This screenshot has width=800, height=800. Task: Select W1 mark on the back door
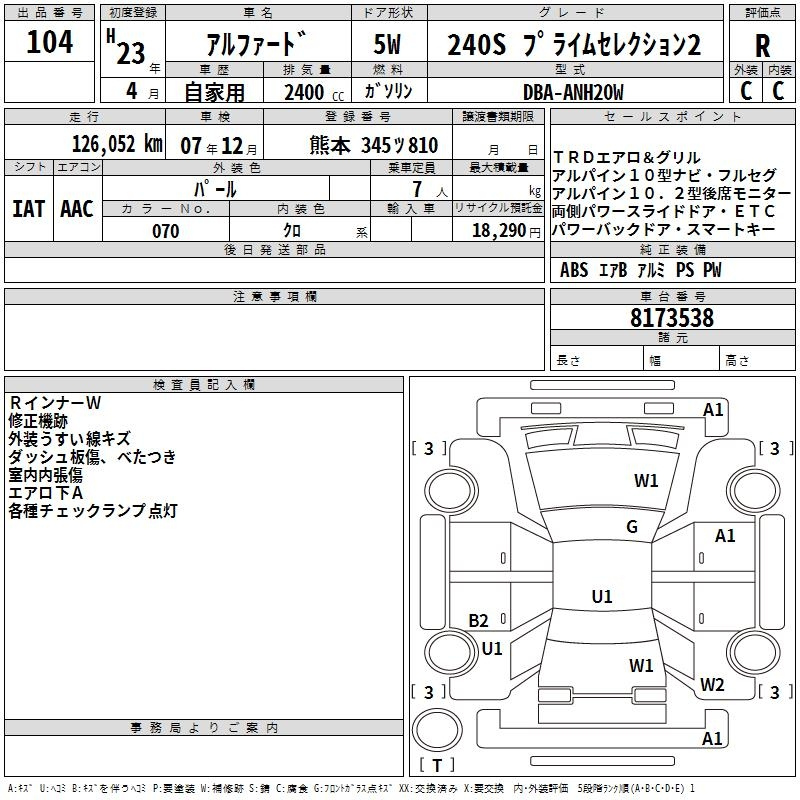pyautogui.click(x=641, y=666)
